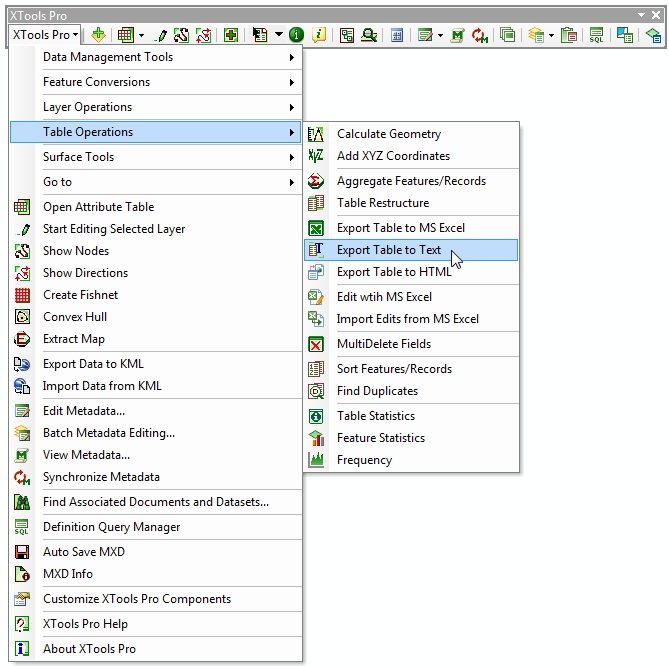
Task: Click the Synchronize Metadata toolbar icon
Action: point(480,35)
